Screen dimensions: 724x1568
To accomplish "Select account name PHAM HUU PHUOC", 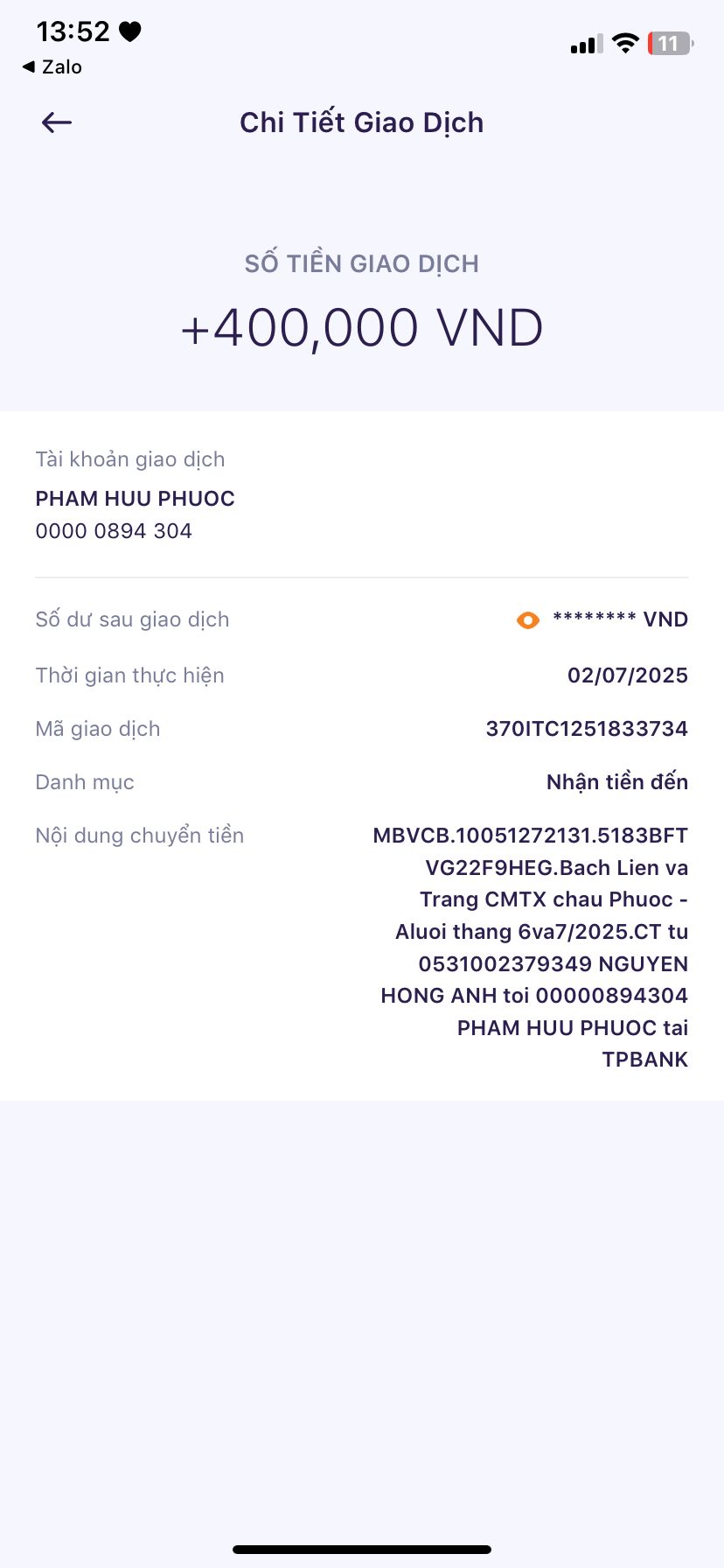I will [136, 499].
